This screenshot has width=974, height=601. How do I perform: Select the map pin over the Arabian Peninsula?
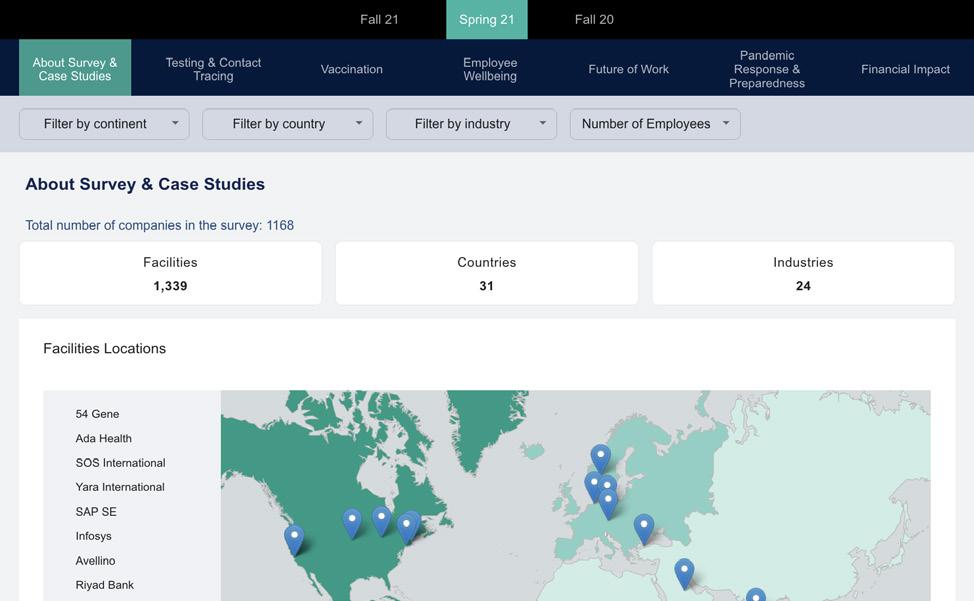pos(684,572)
